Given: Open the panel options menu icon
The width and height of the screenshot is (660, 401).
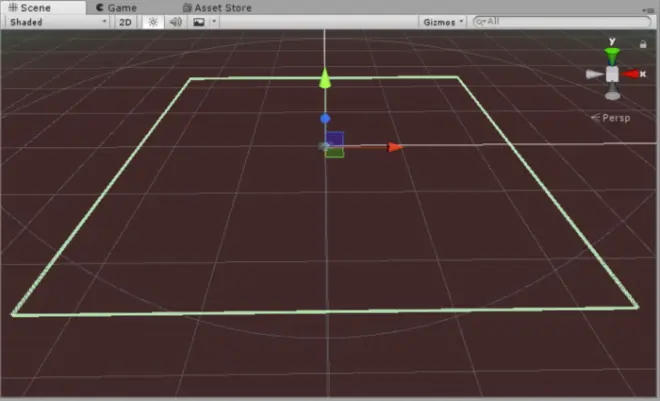Looking at the screenshot, I should point(649,10).
